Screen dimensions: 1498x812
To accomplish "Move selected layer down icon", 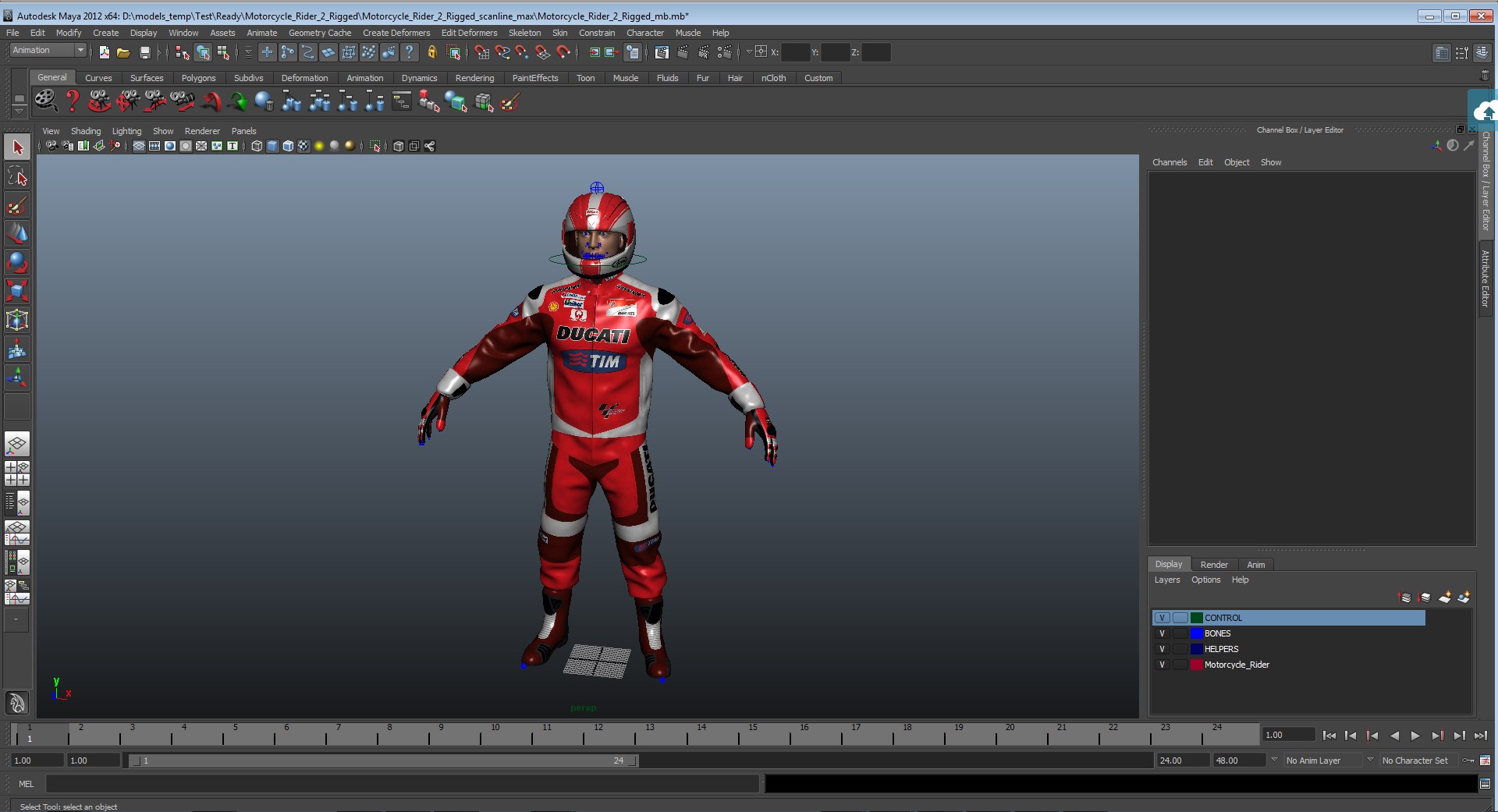I will (x=1425, y=597).
